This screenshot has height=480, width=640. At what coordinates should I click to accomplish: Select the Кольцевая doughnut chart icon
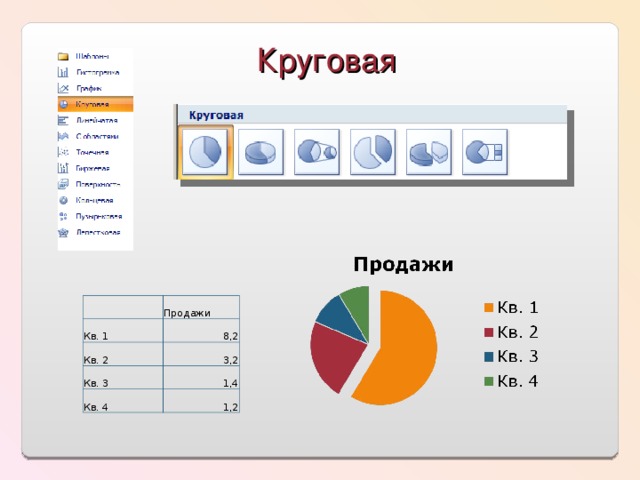point(63,200)
